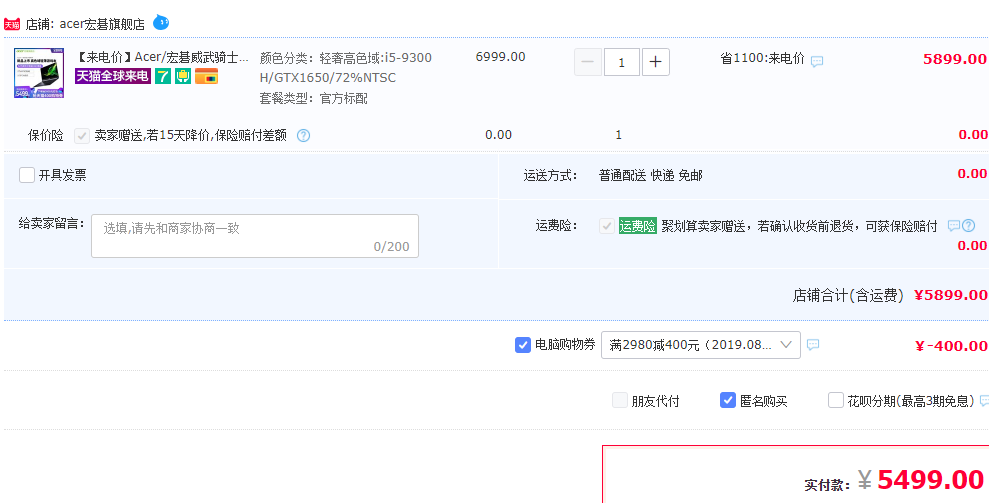Viewport: 989px width, 503px height.
Task: Open comment bubble icon after 运费险 description
Action: [954, 225]
